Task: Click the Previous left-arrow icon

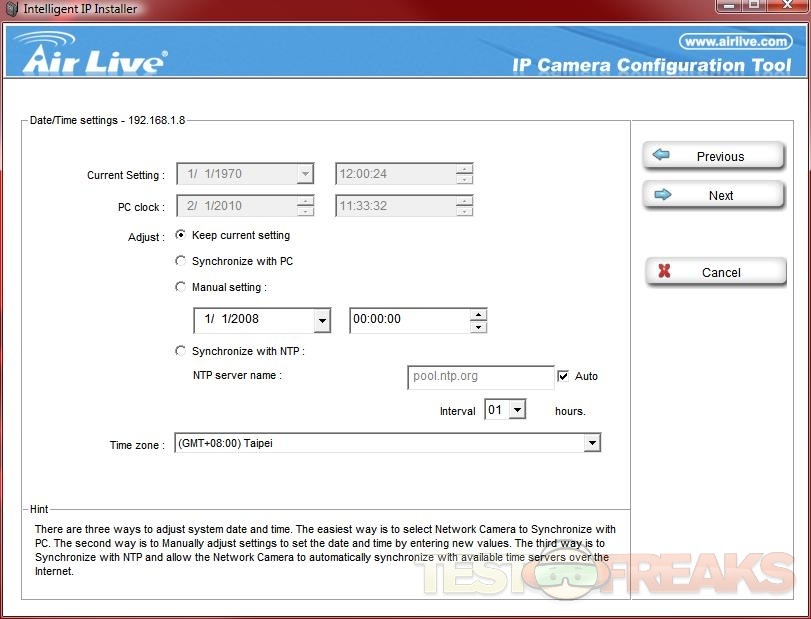Action: tap(661, 156)
